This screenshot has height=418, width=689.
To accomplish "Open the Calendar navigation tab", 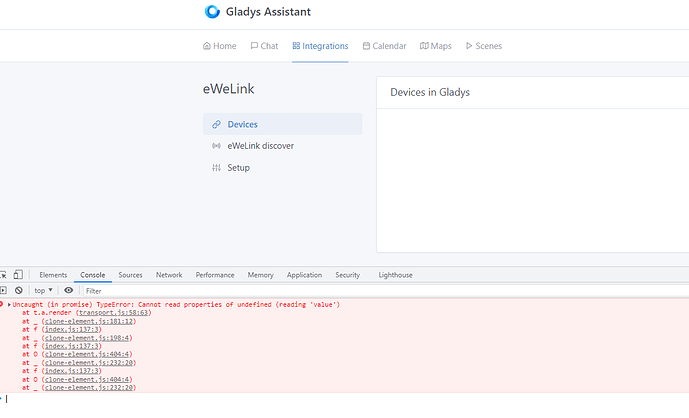I will 384,46.
